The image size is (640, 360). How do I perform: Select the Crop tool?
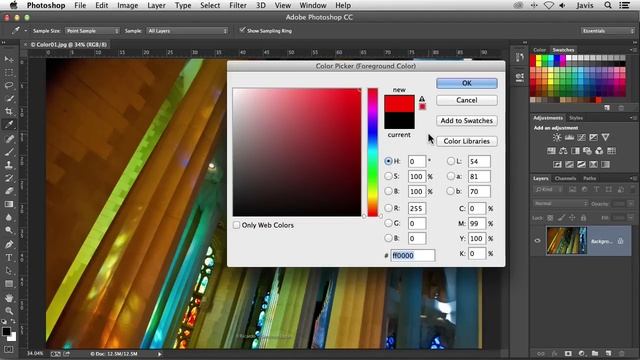pos(9,111)
